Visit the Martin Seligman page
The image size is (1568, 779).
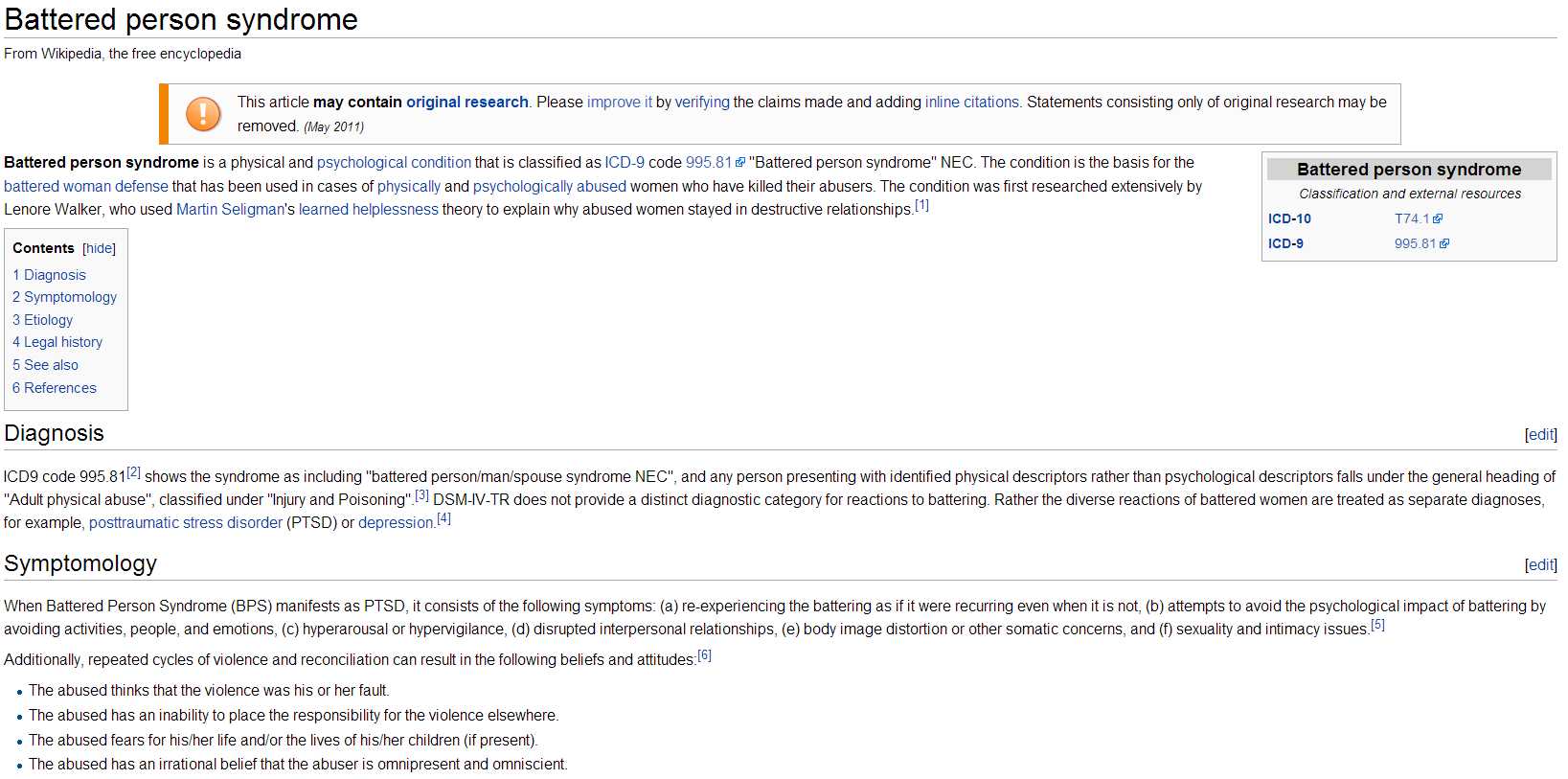tap(230, 210)
